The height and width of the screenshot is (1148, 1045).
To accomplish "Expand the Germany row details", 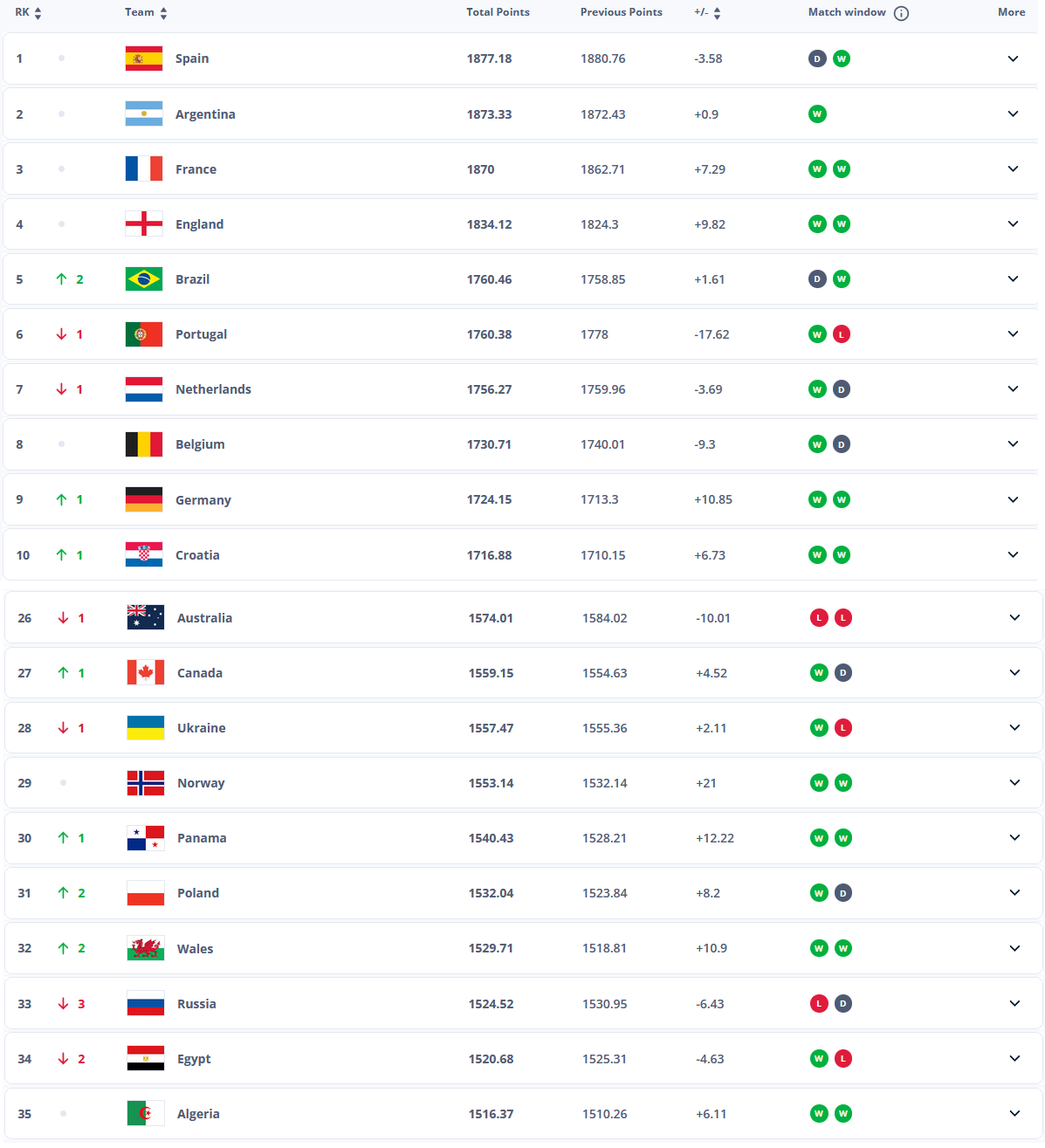I will (x=1013, y=499).
